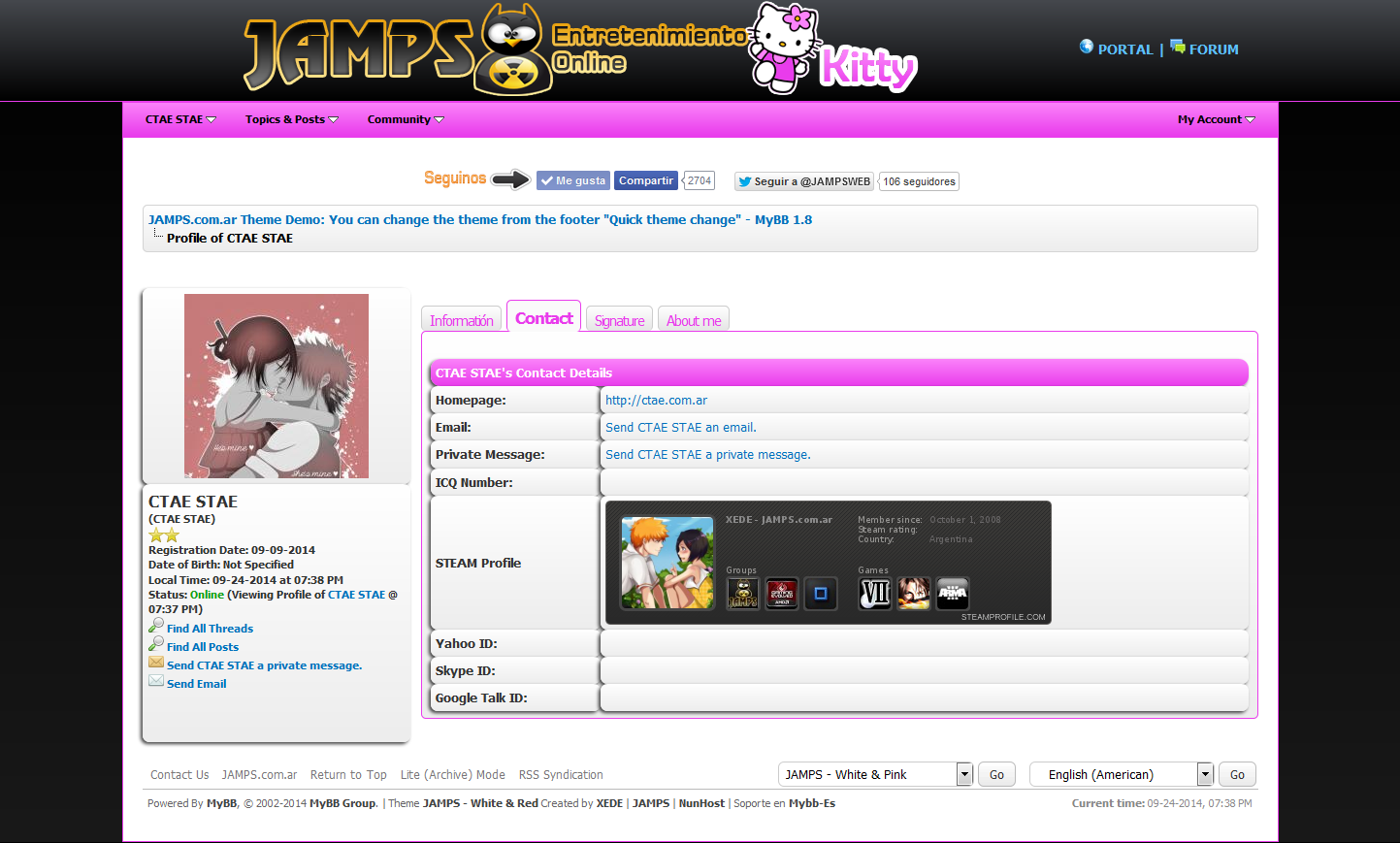Click the JAMPS logo in the header
Image resolution: width=1400 pixels, height=843 pixels.
(x=358, y=53)
